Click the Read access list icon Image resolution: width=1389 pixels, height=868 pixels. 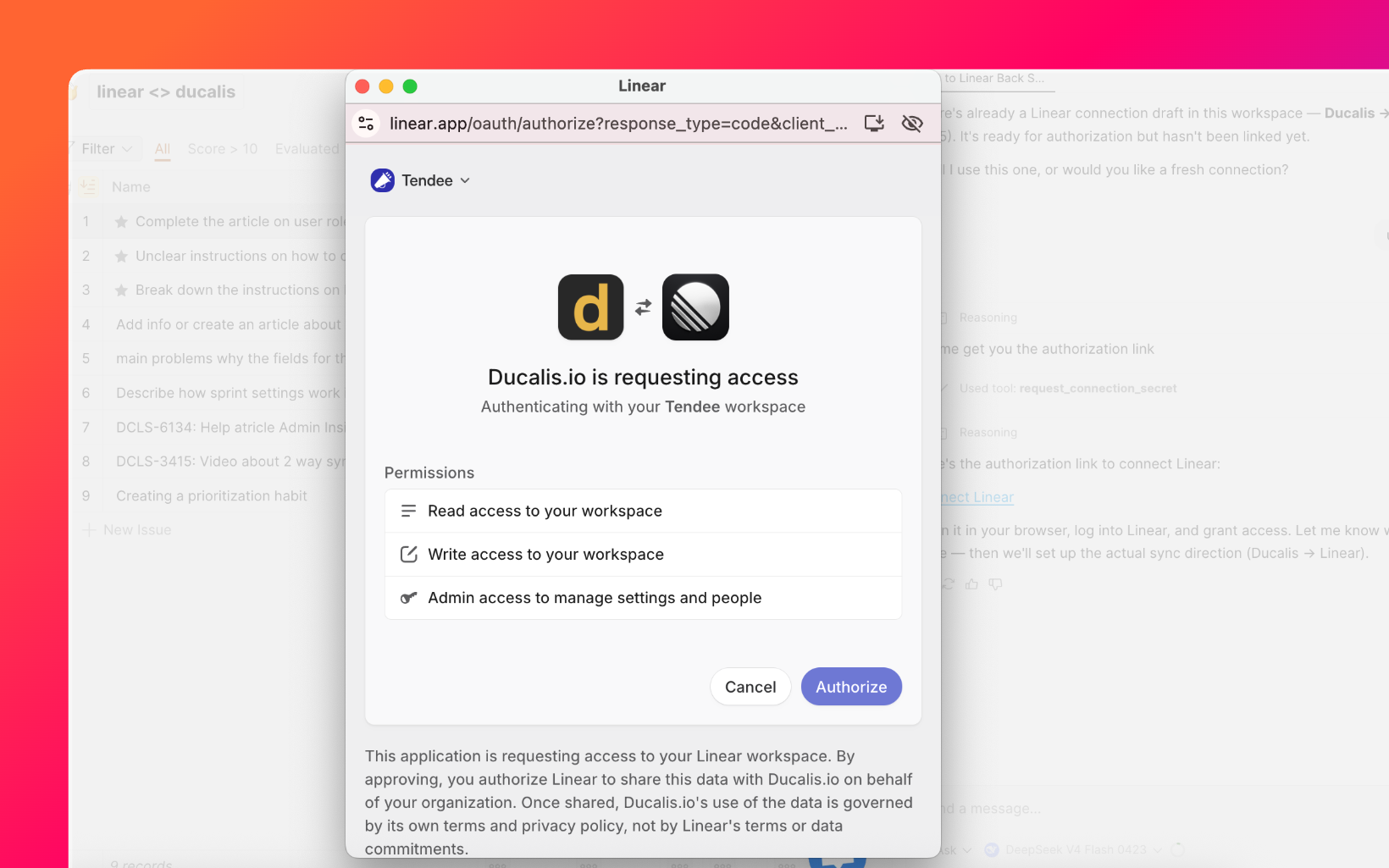408,511
